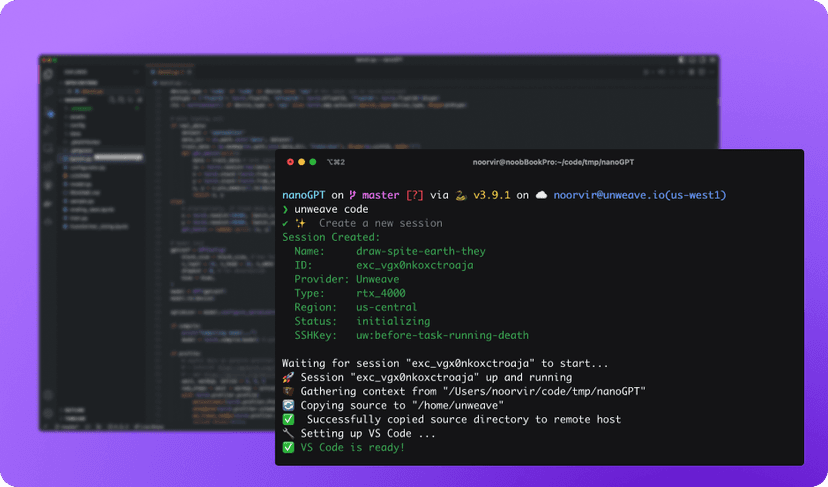Click the Status value initializing
Viewport: 828px width, 487px height.
pyautogui.click(x=393, y=321)
